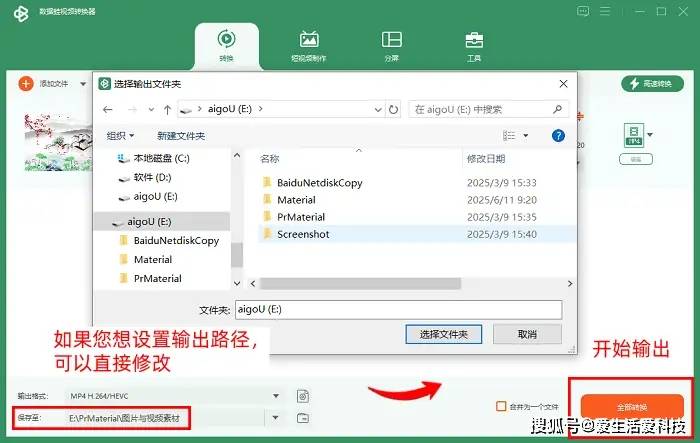The image size is (700, 443).
Task: Refresh the aigoU (E:) folder listing
Action: (x=393, y=109)
